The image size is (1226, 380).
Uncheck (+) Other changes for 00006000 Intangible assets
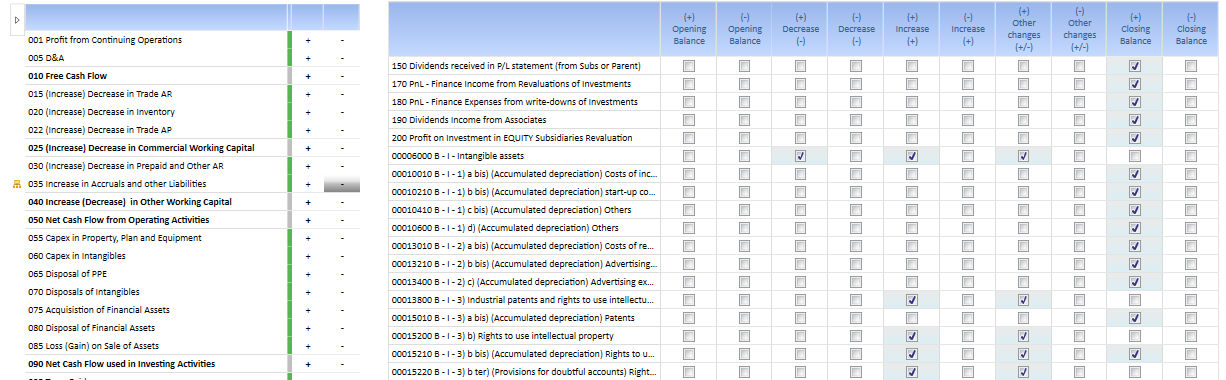[1023, 156]
